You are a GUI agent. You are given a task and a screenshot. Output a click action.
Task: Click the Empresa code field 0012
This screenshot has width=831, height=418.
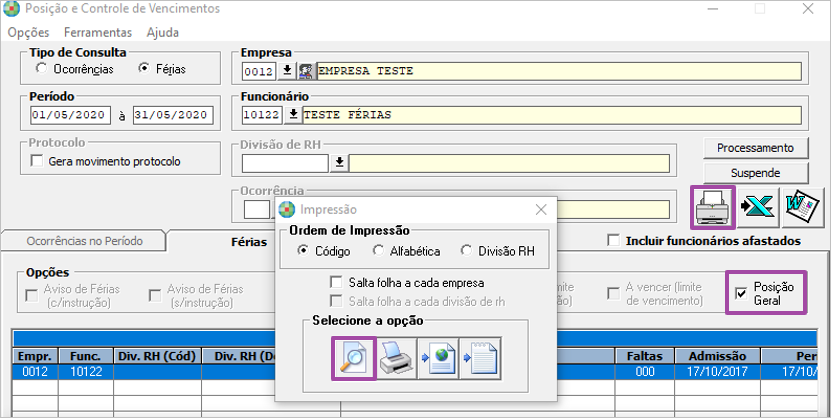click(259, 71)
